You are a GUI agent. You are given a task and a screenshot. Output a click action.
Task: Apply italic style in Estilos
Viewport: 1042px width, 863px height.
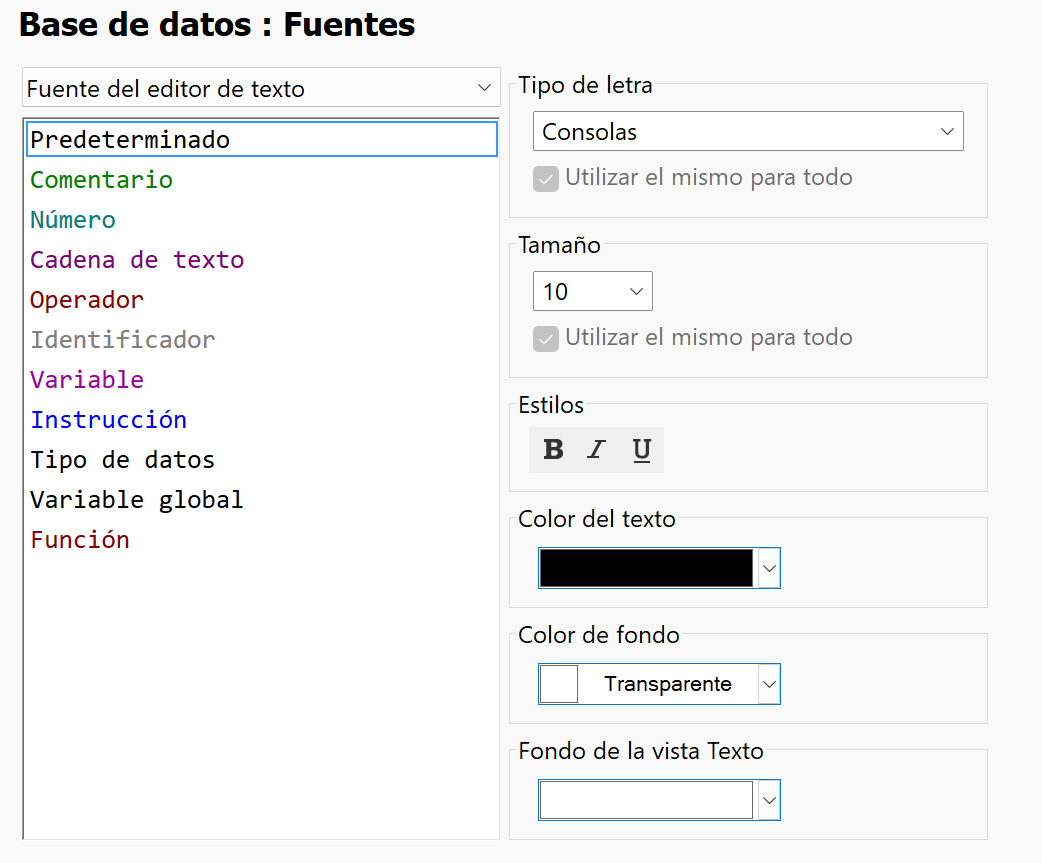(595, 449)
